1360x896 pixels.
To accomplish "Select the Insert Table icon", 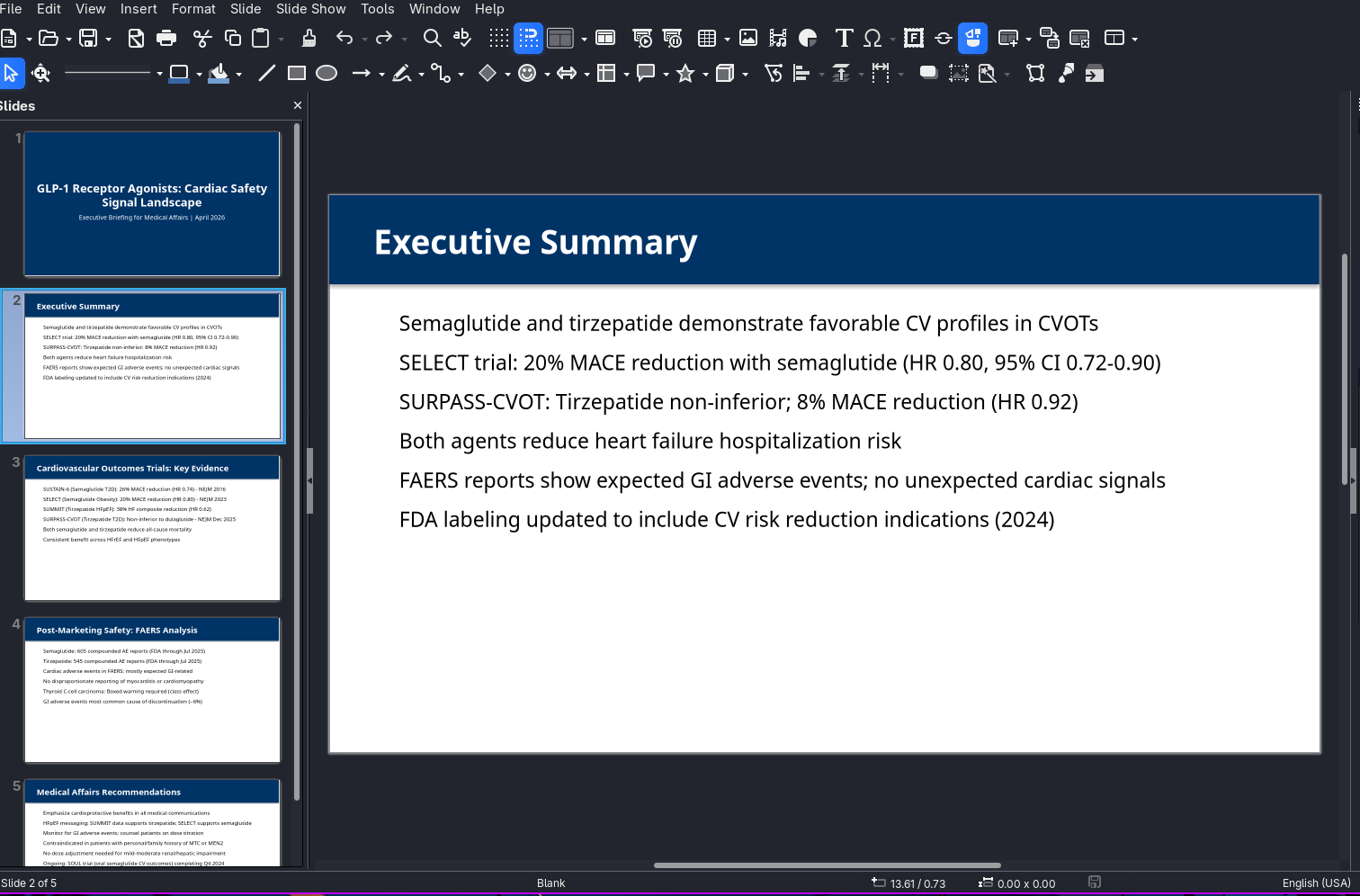I will click(709, 38).
